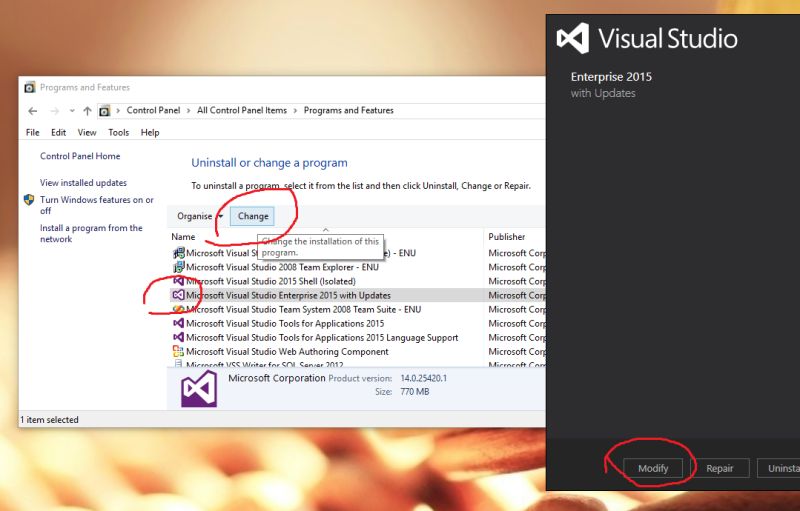Screen dimensions: 800x511
Task: Click the shield icon beside Windows features
Action: coord(29,199)
